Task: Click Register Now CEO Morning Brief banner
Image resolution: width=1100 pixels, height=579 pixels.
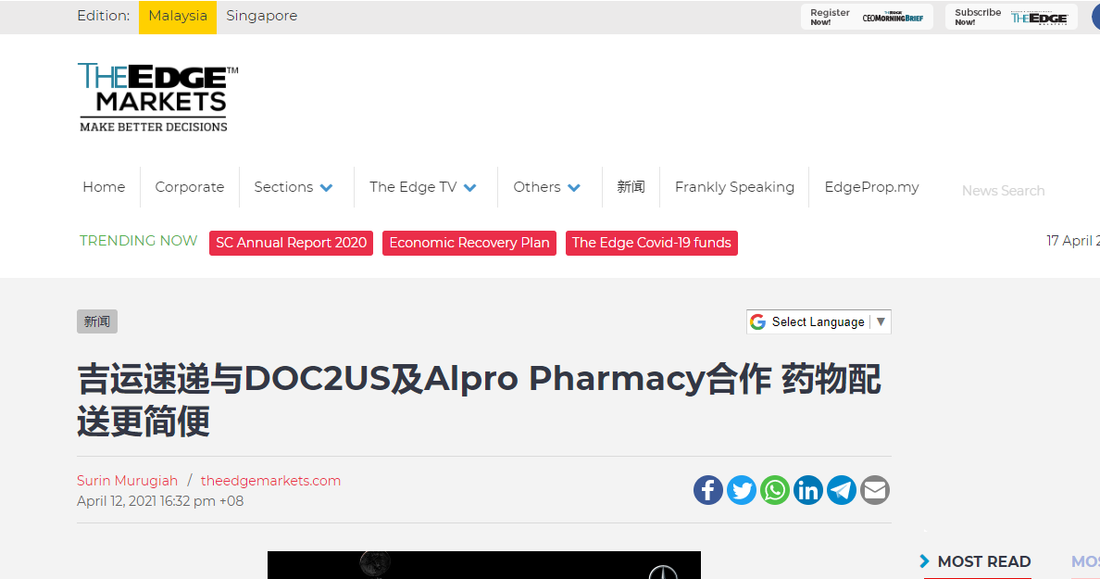Action: tap(867, 17)
